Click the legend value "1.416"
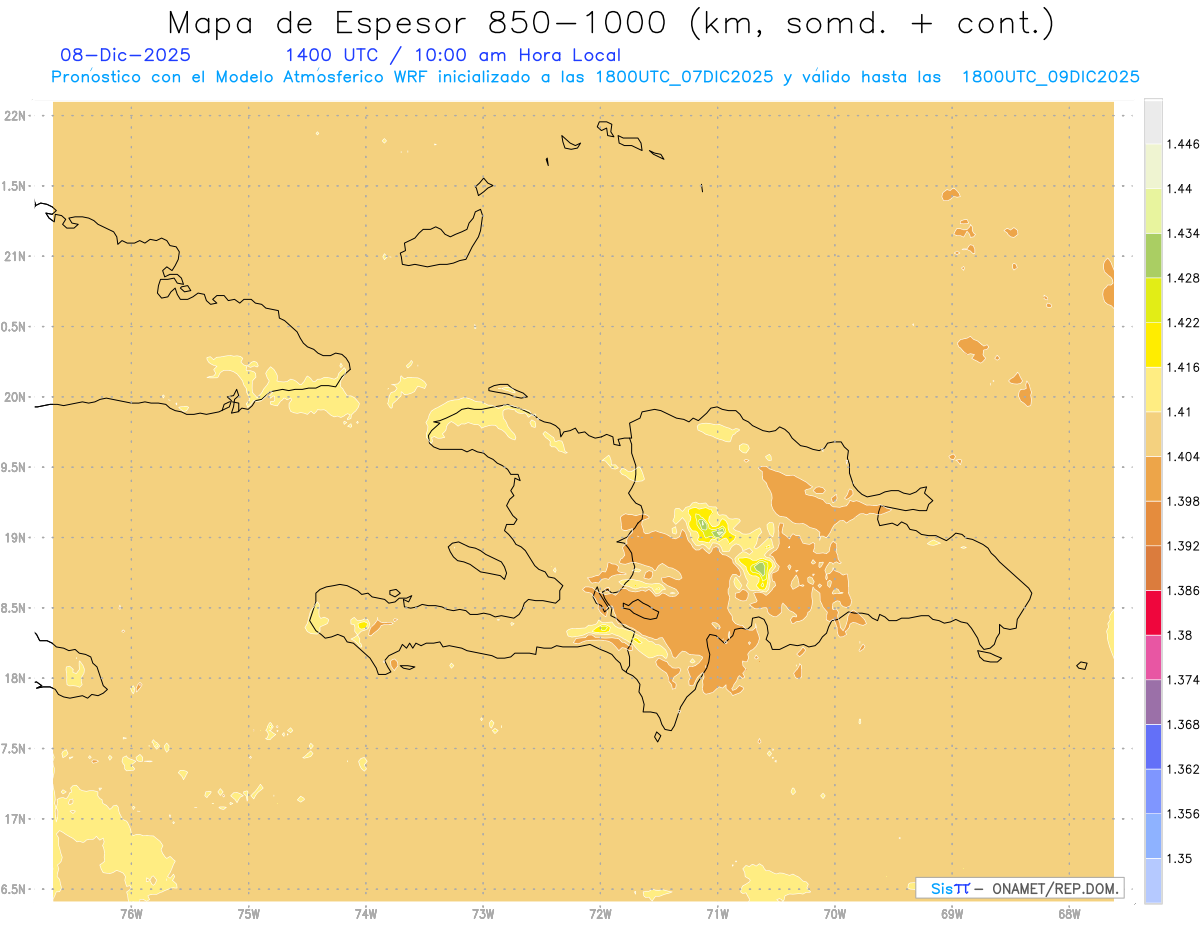This screenshot has height=927, width=1200. (x=1182, y=368)
